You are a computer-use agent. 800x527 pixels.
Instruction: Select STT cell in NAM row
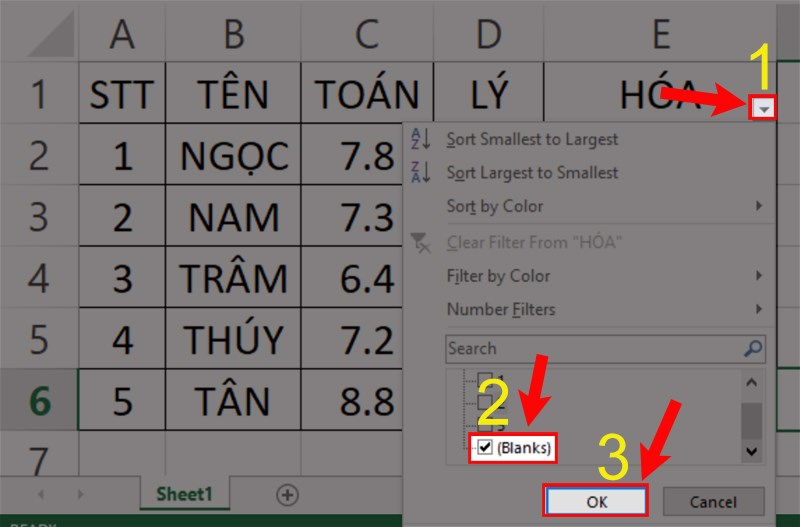[x=122, y=216]
